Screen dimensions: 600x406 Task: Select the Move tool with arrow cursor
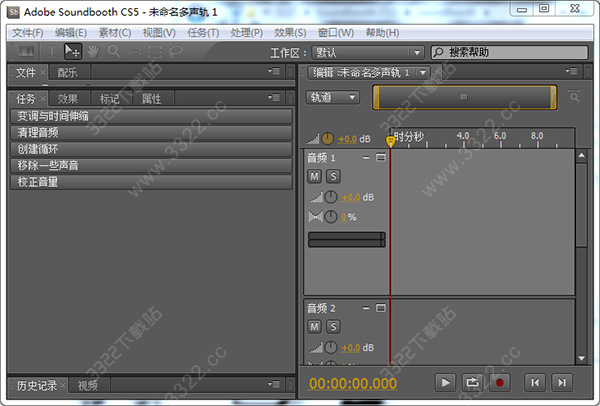pos(72,51)
